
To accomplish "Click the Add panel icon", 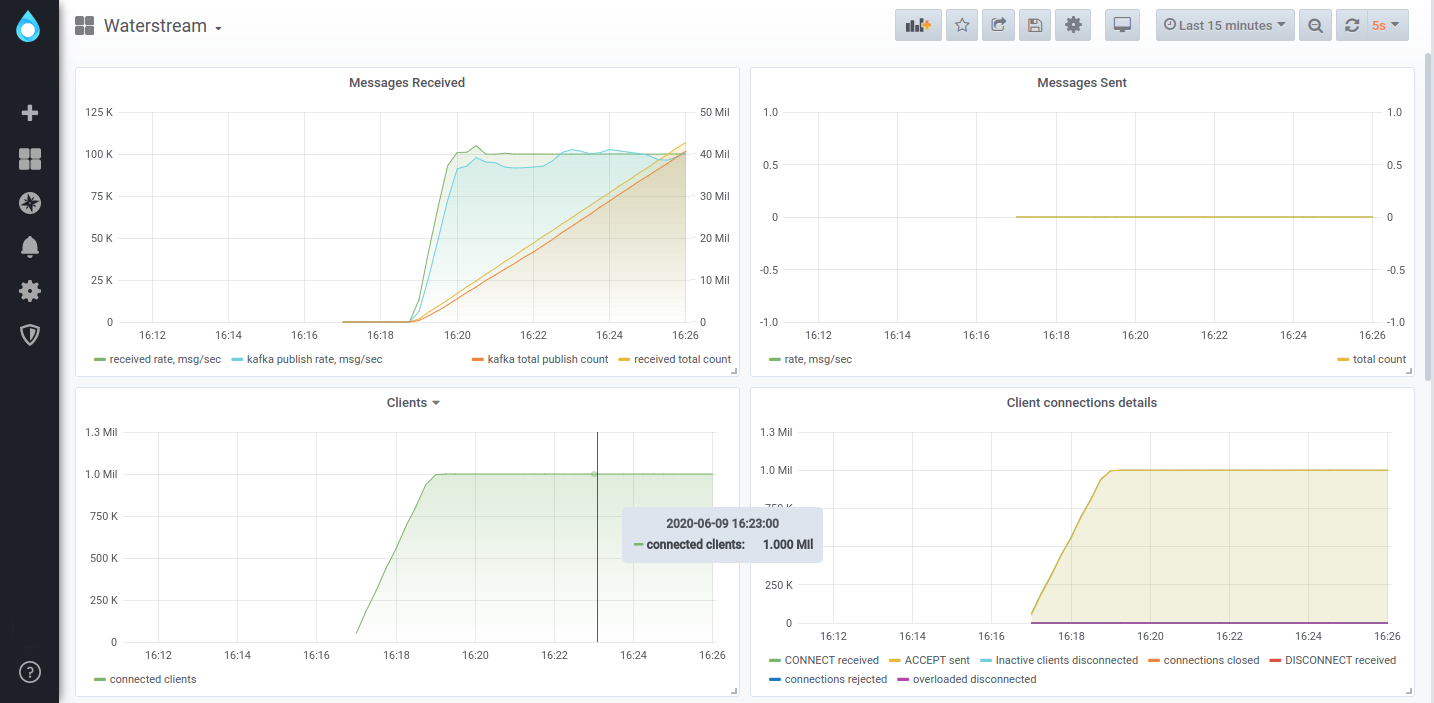I will [x=918, y=25].
